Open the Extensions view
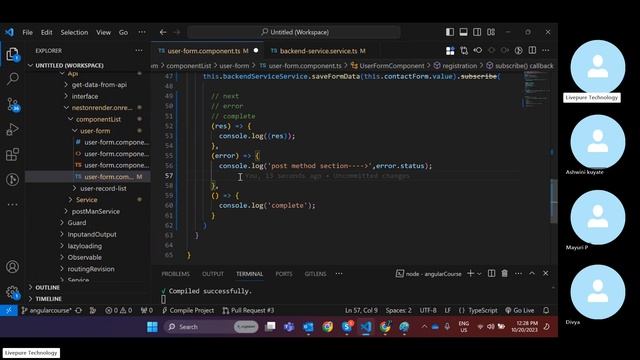This screenshot has width=640, height=360. (x=13, y=154)
